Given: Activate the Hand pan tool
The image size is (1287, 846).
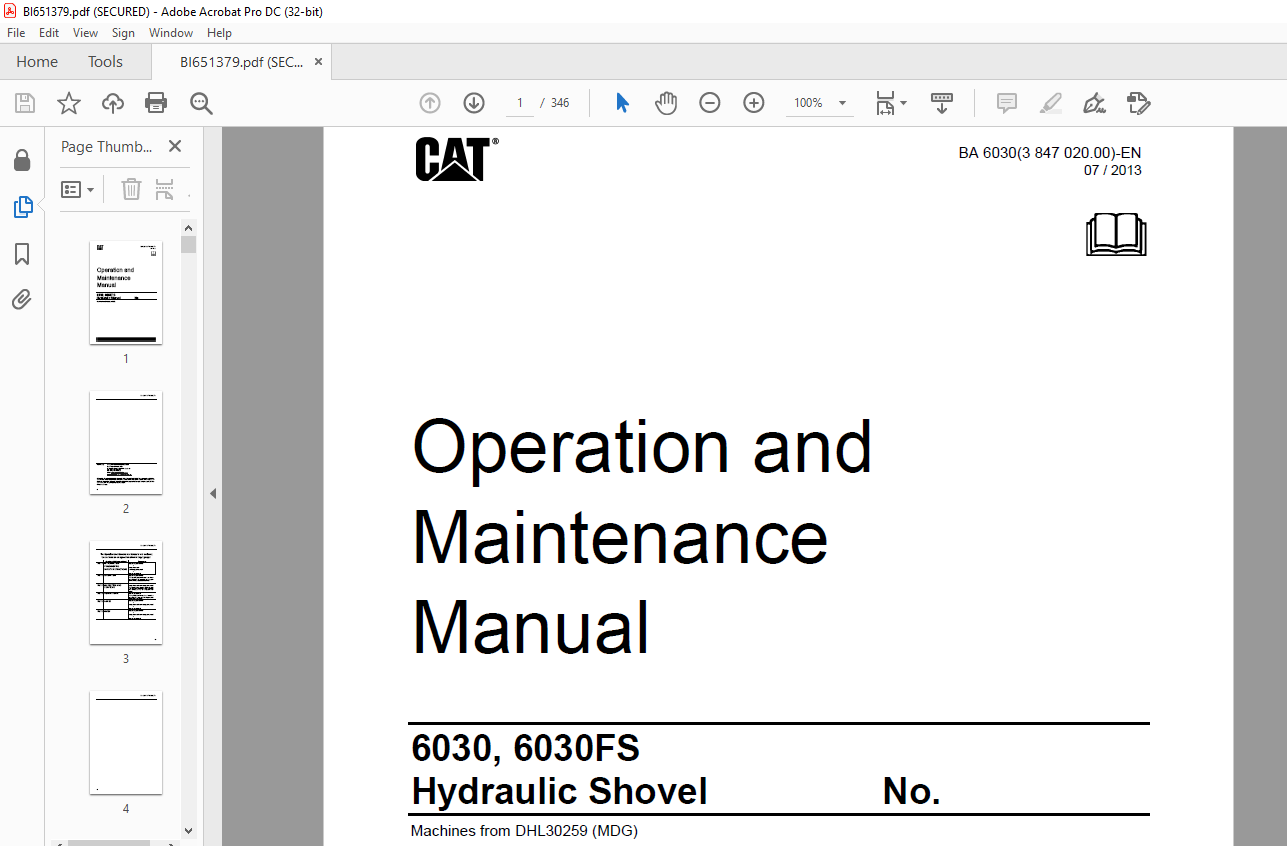Looking at the screenshot, I should coord(666,103).
